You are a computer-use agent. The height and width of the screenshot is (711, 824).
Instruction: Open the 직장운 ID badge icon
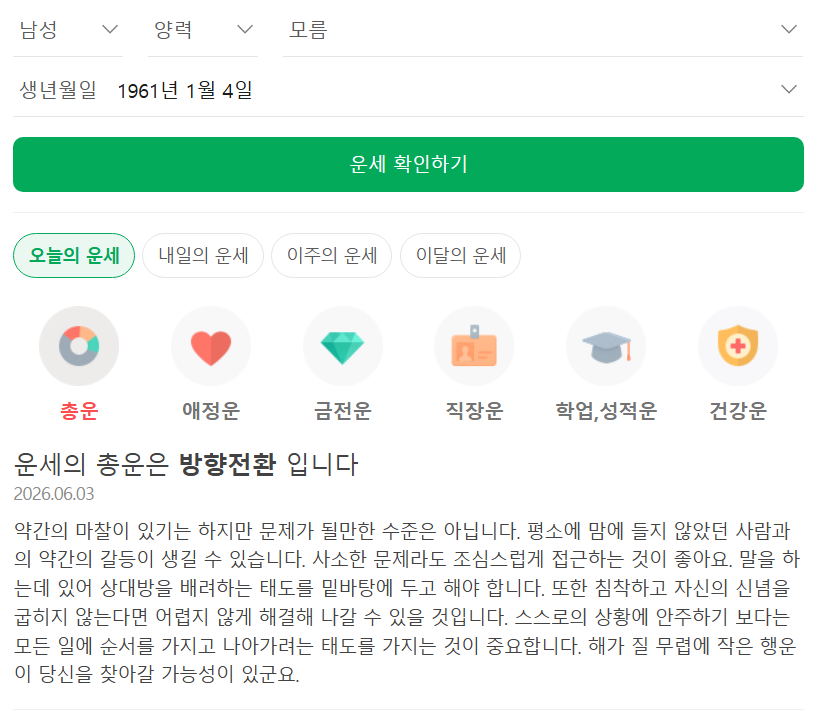click(474, 346)
